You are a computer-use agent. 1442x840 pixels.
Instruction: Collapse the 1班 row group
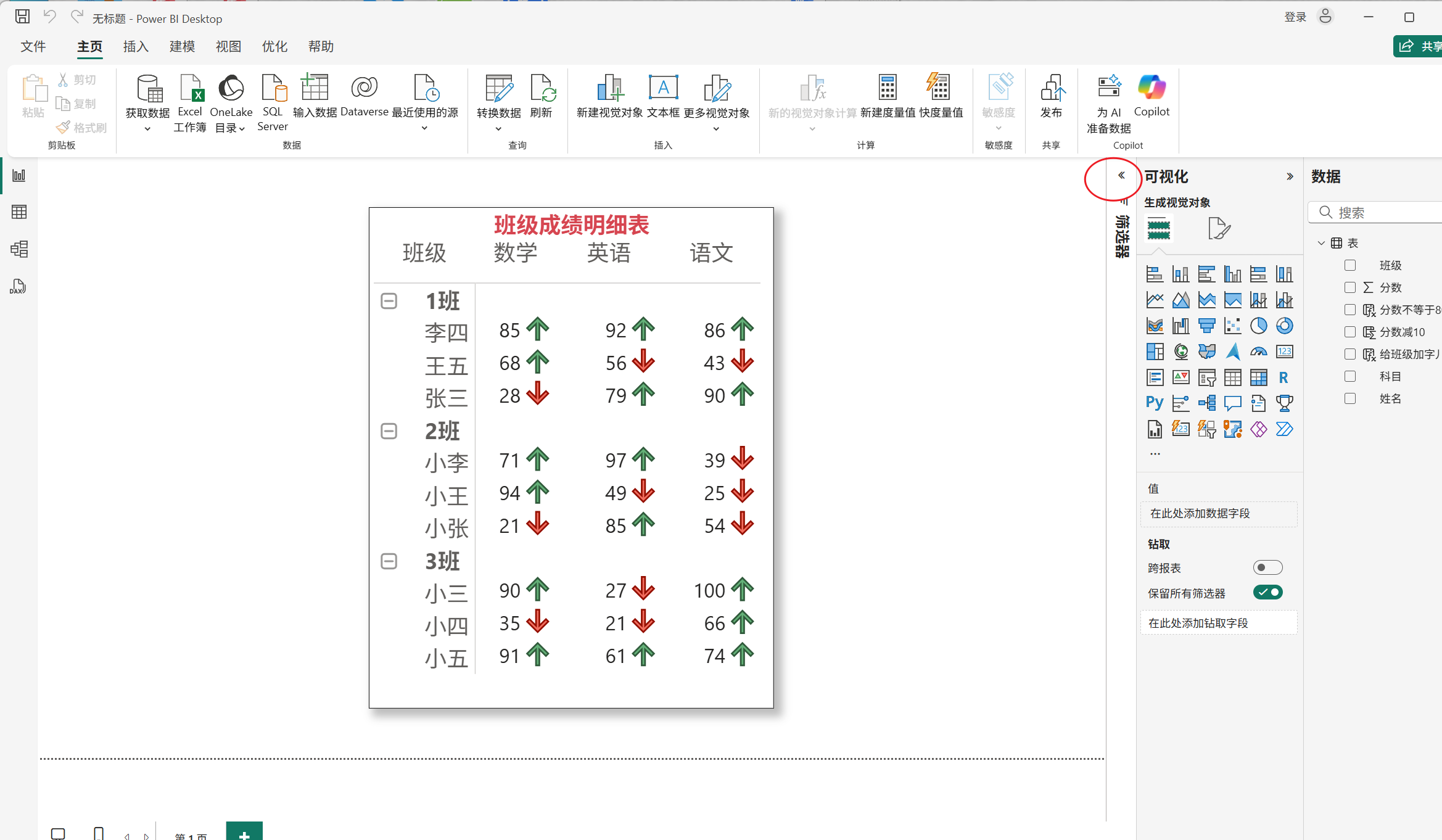coord(389,301)
